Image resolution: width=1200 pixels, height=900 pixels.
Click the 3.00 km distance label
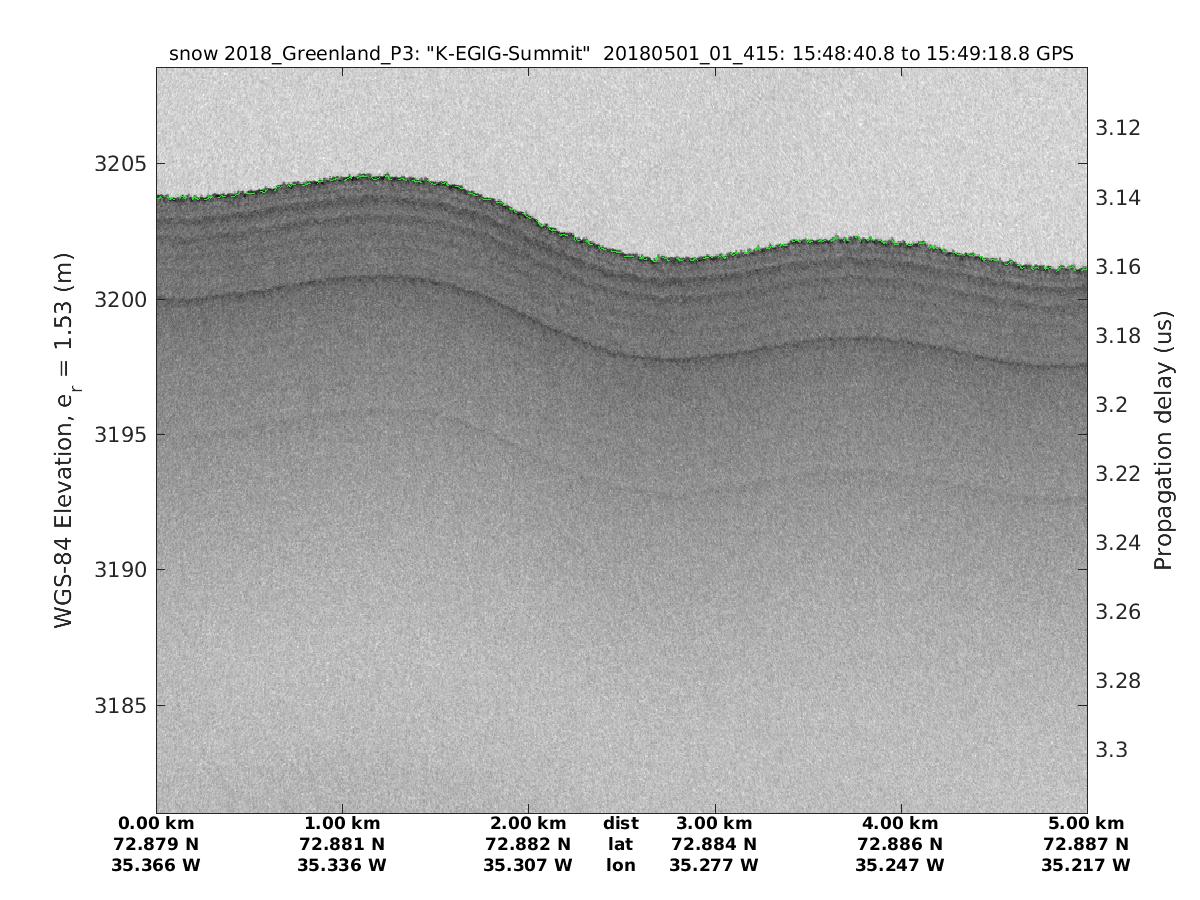coord(714,824)
